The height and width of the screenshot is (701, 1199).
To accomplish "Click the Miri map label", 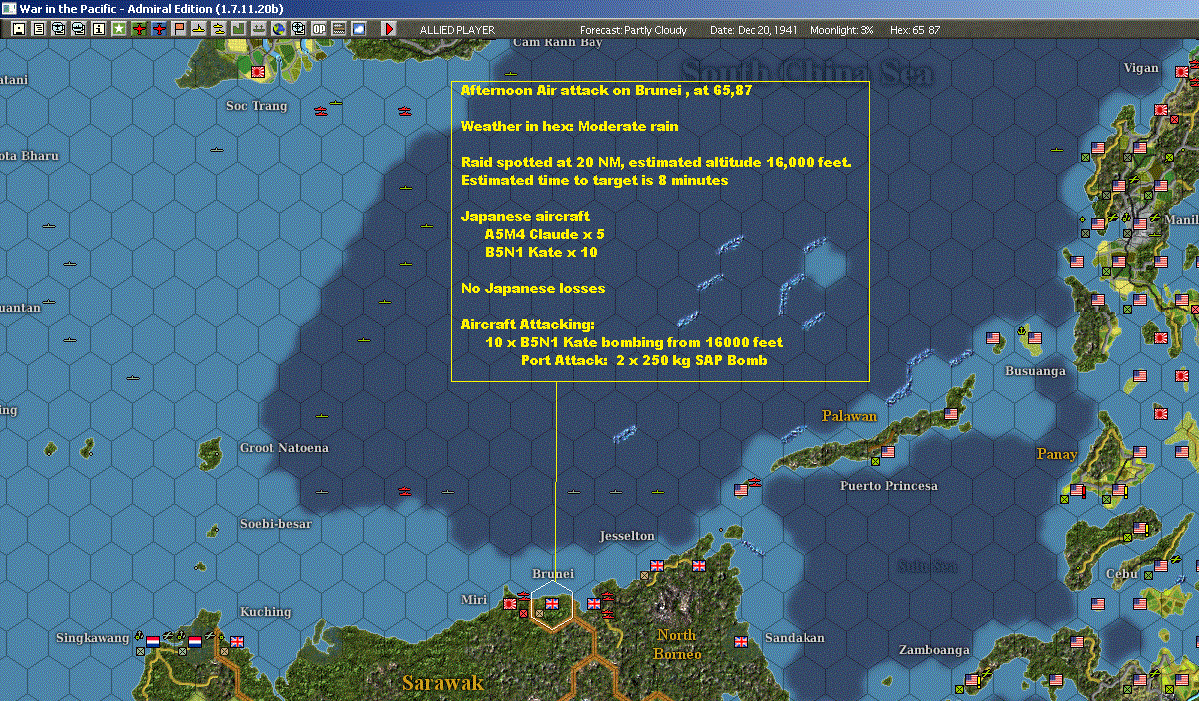I will [474, 599].
